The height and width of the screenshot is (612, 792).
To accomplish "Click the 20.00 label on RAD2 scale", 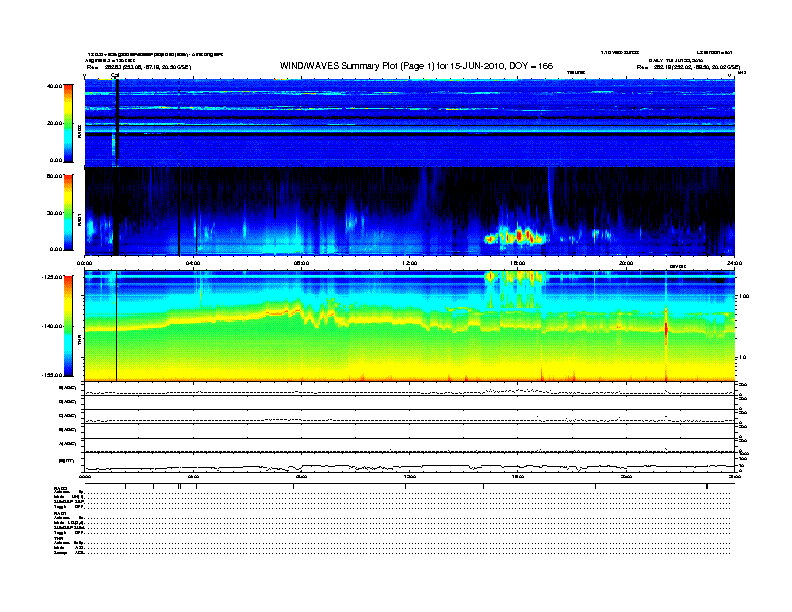I will click(x=55, y=123).
